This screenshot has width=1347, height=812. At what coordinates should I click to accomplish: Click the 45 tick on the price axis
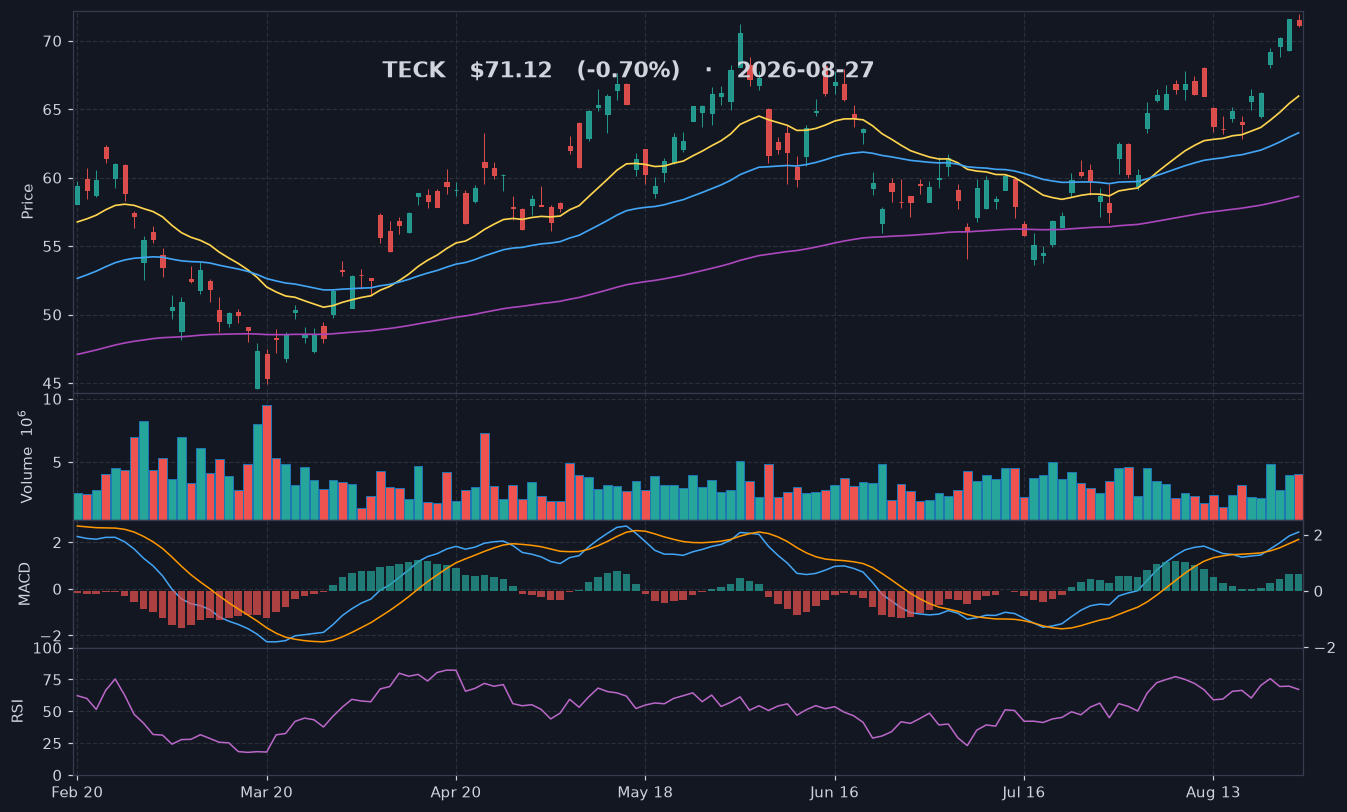[x=52, y=384]
